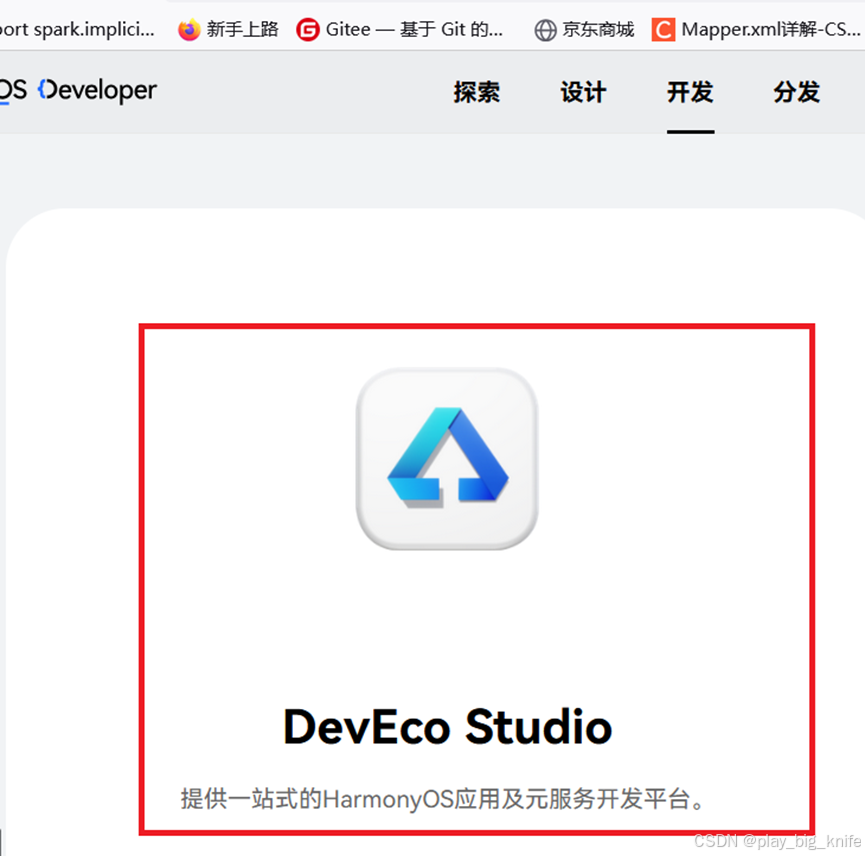Select the 开发 navigation tab
This screenshot has width=865, height=856.
click(690, 92)
